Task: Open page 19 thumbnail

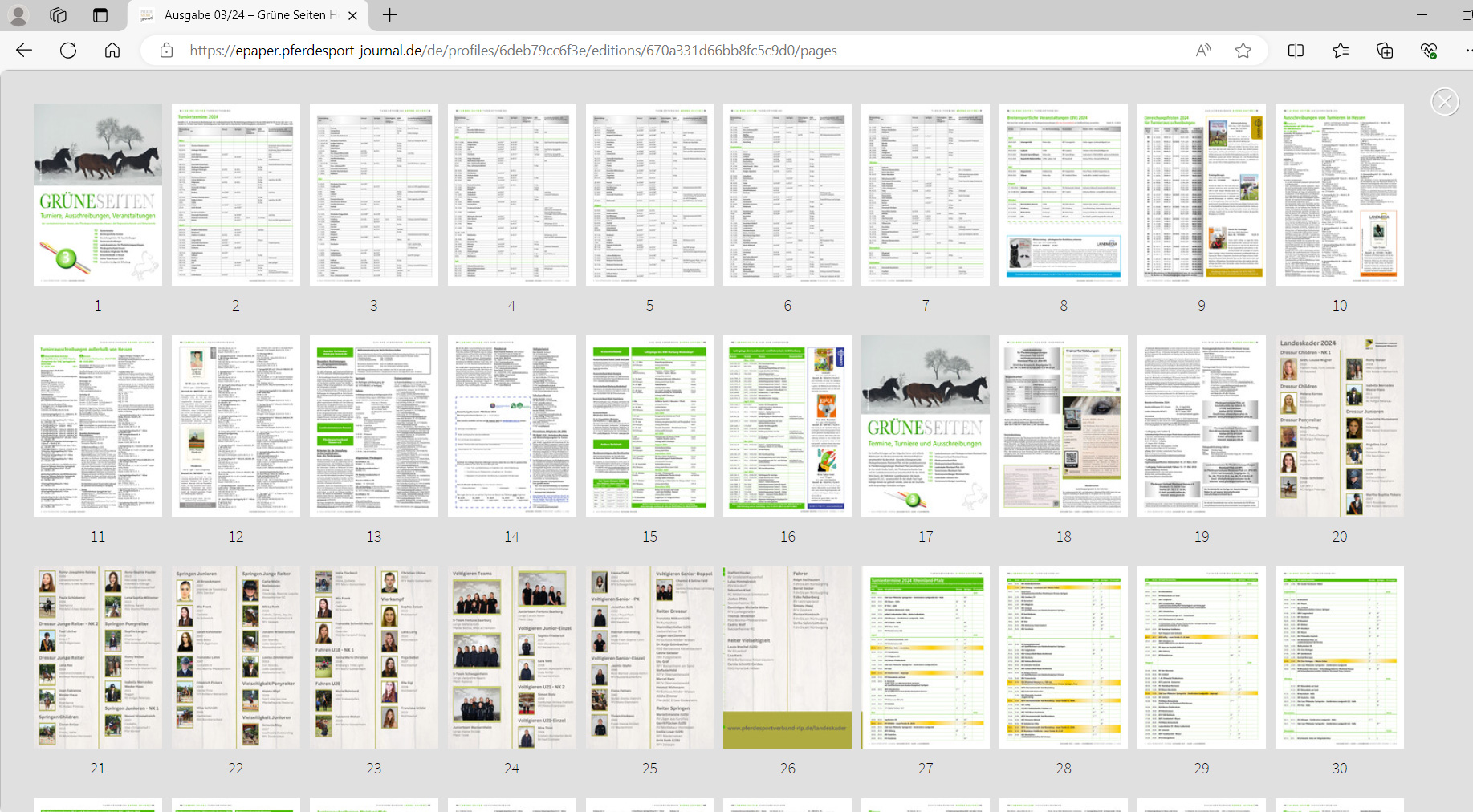Action: tap(1202, 426)
